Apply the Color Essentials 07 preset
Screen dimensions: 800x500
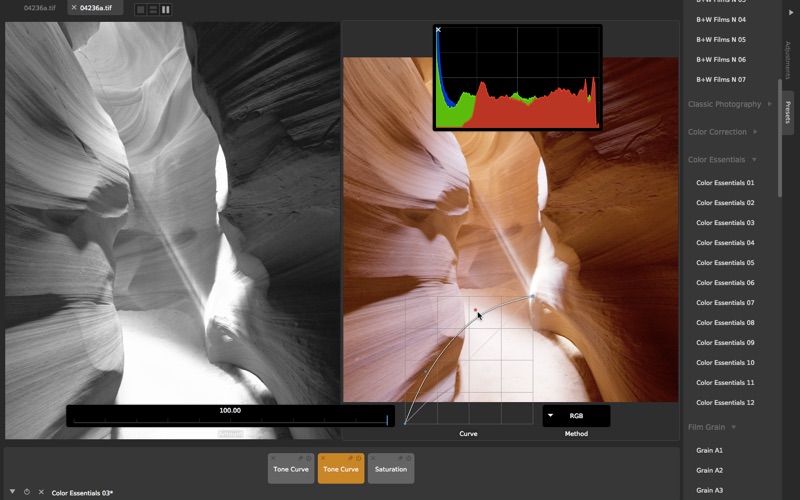[725, 303]
